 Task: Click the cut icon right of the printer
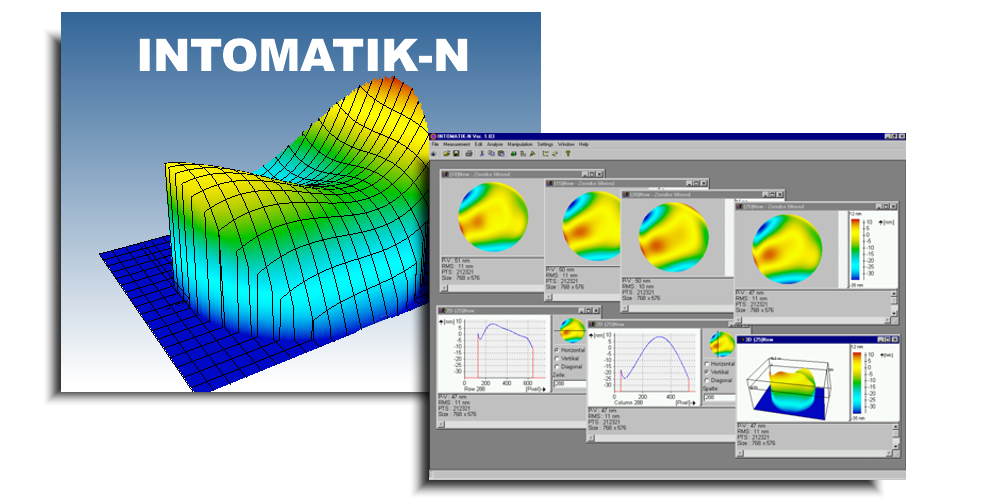point(482,154)
